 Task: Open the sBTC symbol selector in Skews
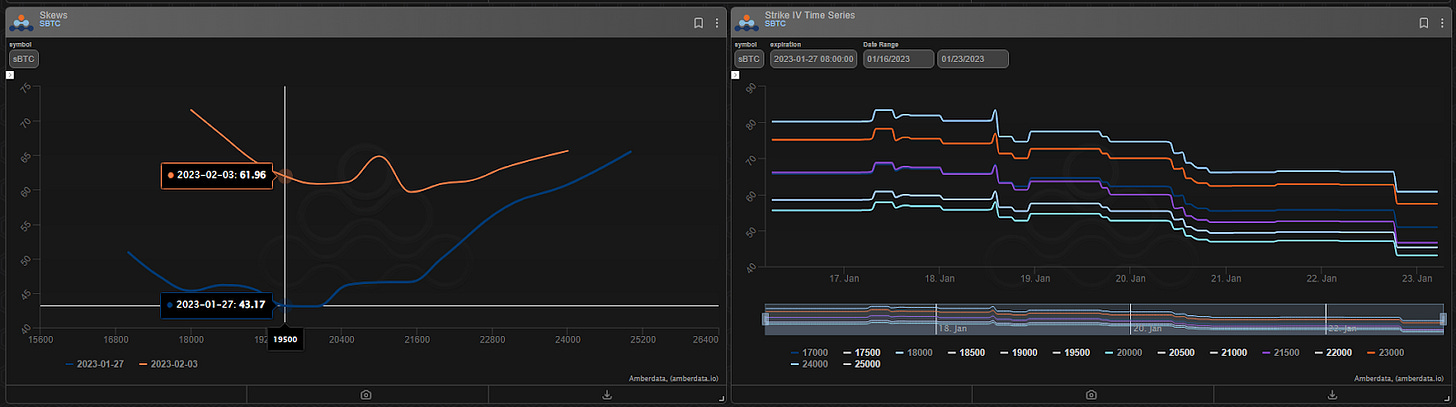coord(23,59)
